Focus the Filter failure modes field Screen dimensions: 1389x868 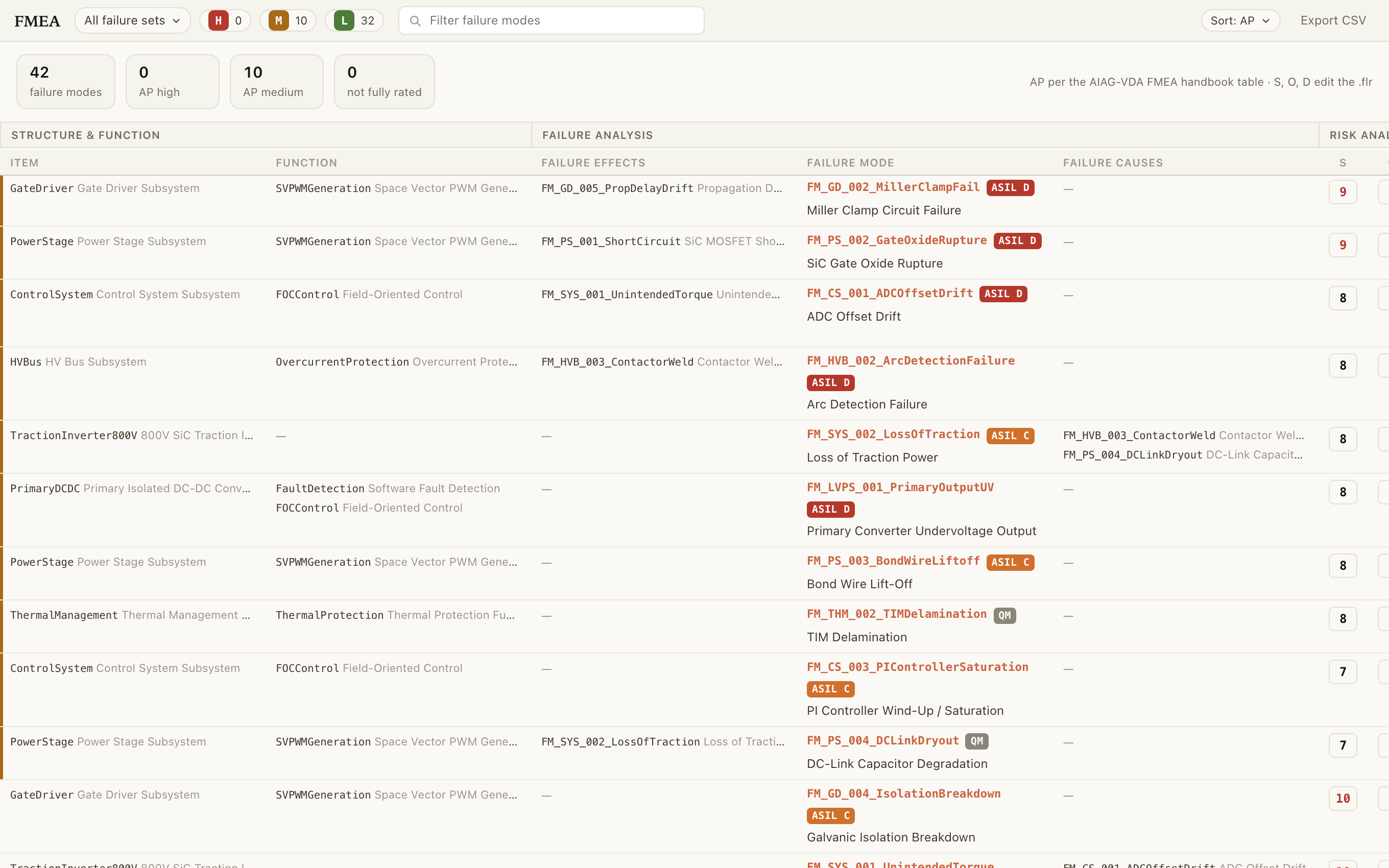[551, 20]
